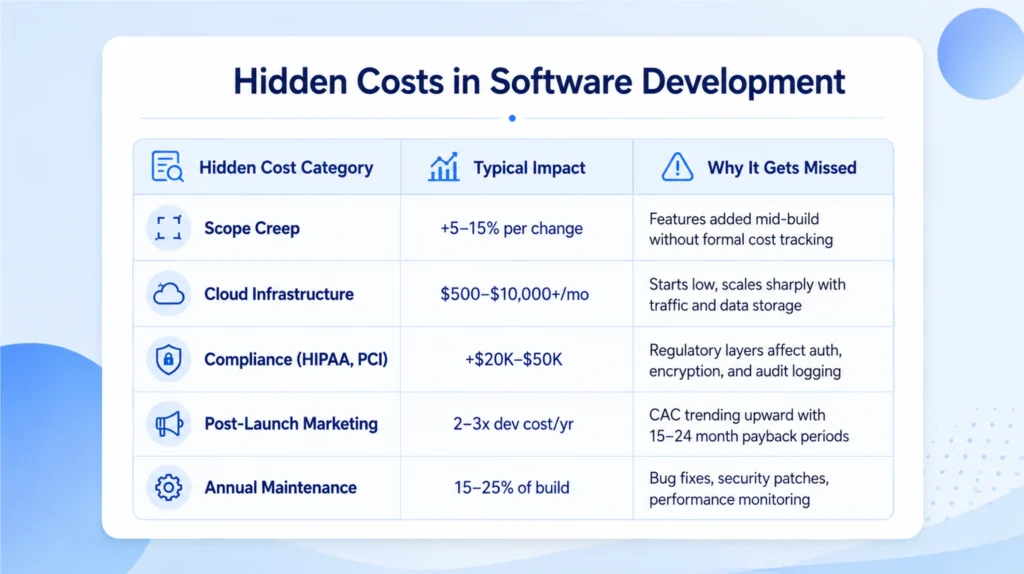
Task: Click the 'Cloud Infrastructure' row label
Action: 279,294
